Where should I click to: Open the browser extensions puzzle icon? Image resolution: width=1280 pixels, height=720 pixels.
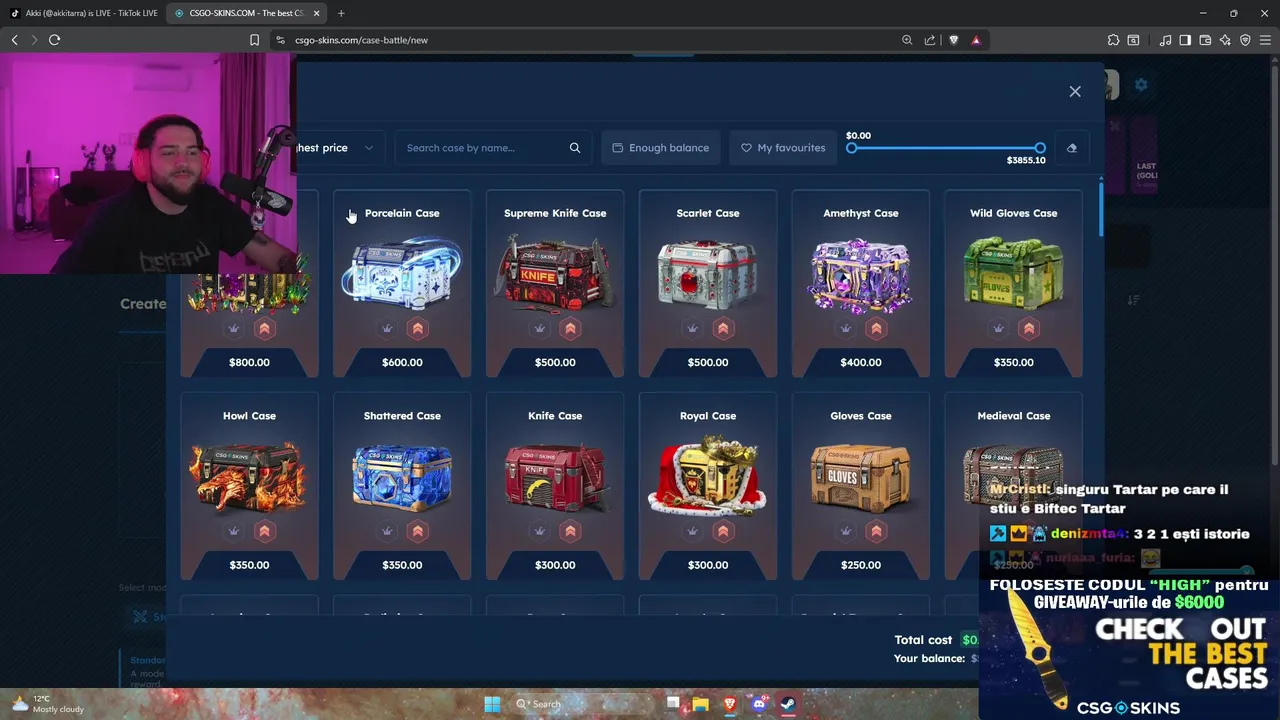point(1113,40)
